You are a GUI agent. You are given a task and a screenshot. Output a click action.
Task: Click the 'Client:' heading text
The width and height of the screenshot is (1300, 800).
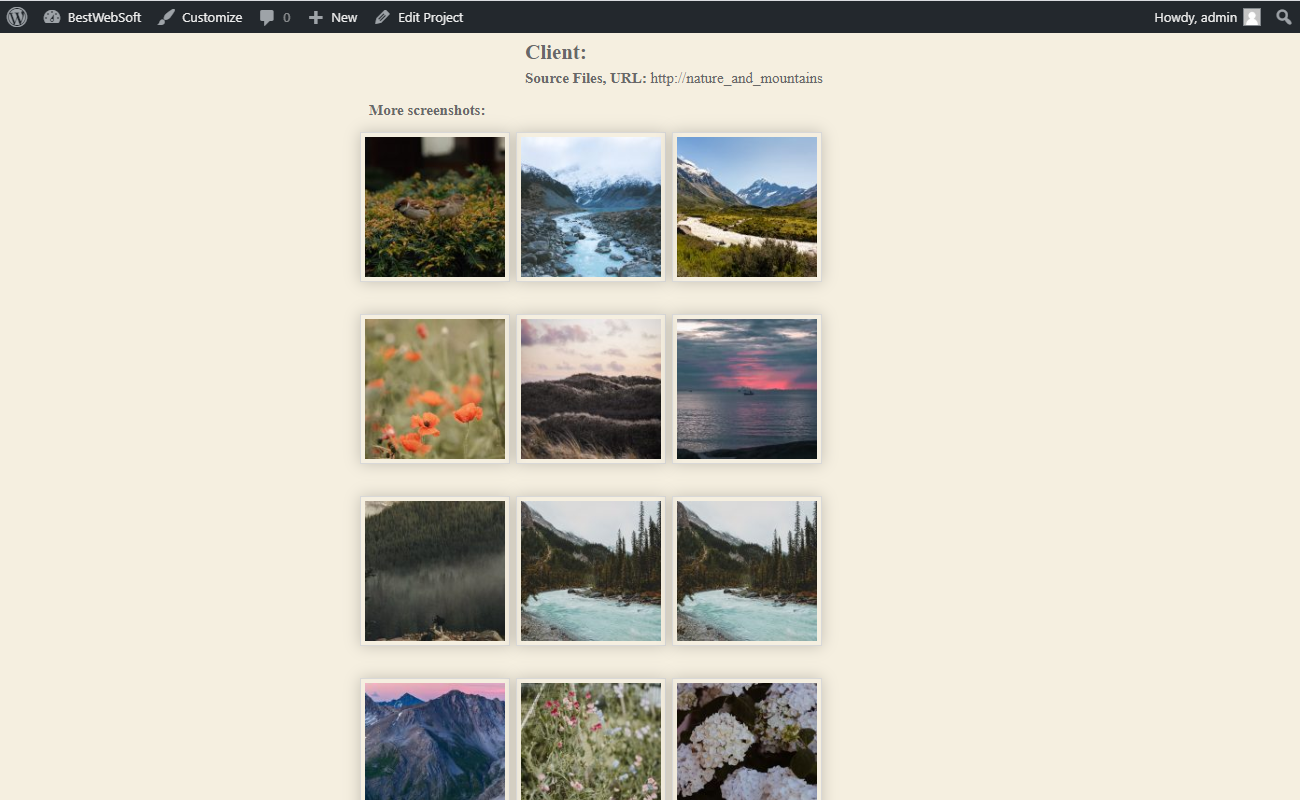click(556, 52)
